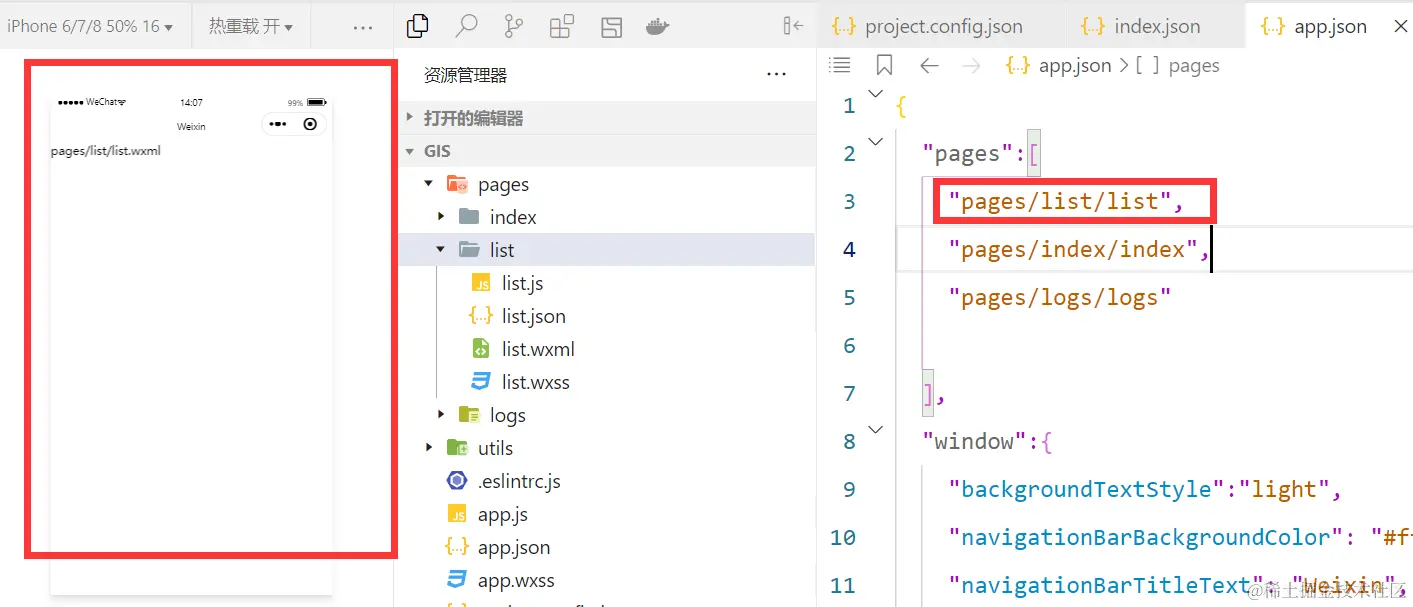Click the pages/list/list.wxml text in simulator
This screenshot has height=607, width=1413.
(106, 151)
